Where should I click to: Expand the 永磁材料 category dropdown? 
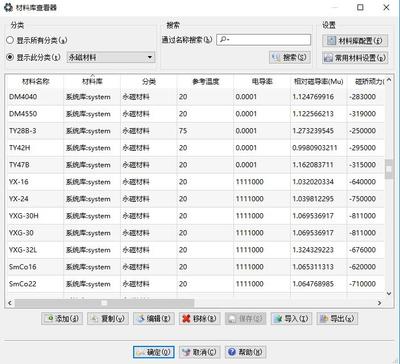pyautogui.click(x=111, y=57)
